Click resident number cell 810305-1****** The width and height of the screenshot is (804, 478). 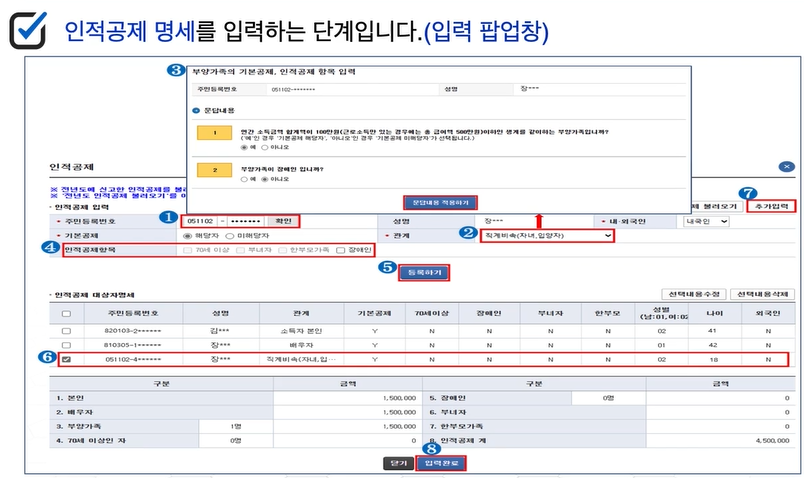click(x=133, y=345)
